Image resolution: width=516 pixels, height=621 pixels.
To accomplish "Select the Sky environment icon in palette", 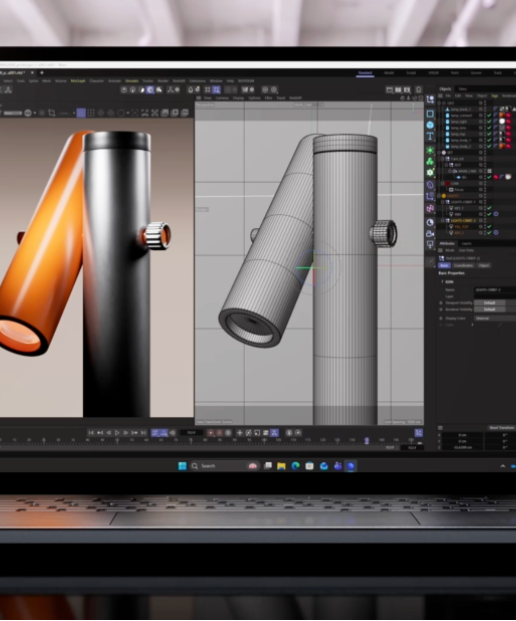I will [430, 222].
